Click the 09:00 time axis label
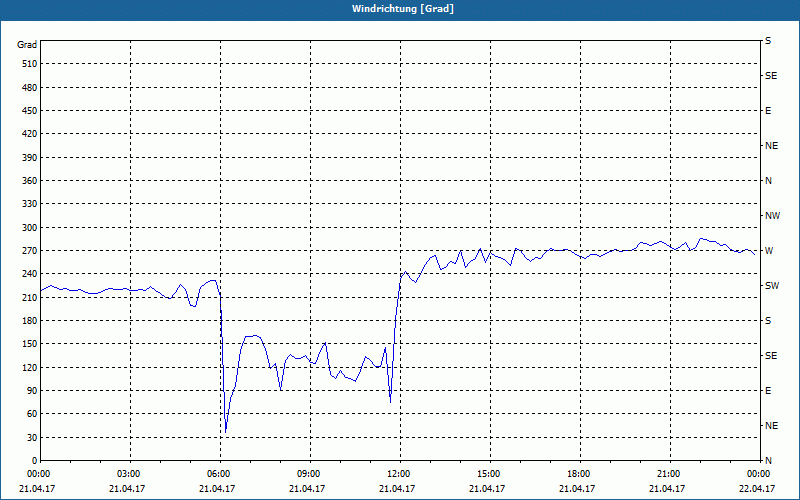This screenshot has height=500, width=800. [x=307, y=474]
